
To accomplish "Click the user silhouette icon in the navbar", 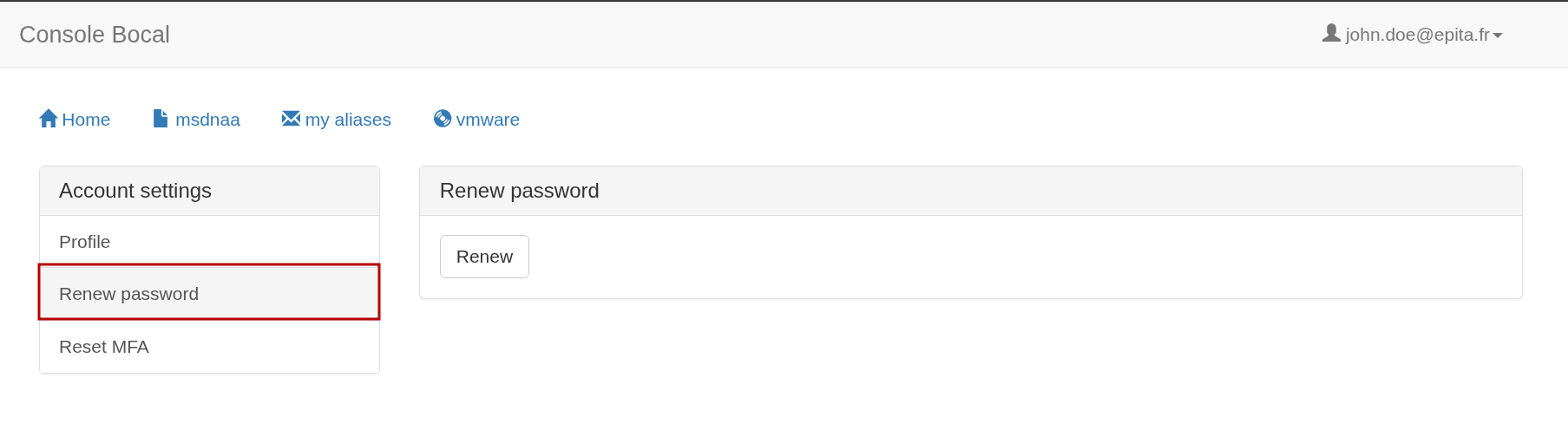I will click(x=1331, y=34).
